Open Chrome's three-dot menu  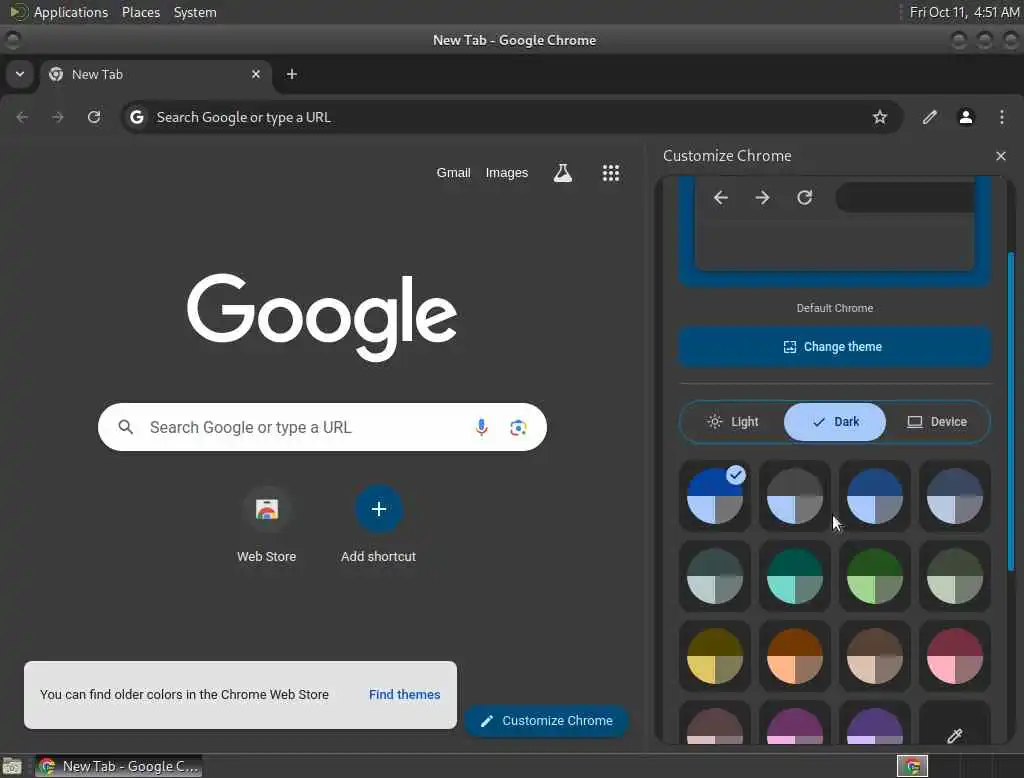(x=1002, y=117)
